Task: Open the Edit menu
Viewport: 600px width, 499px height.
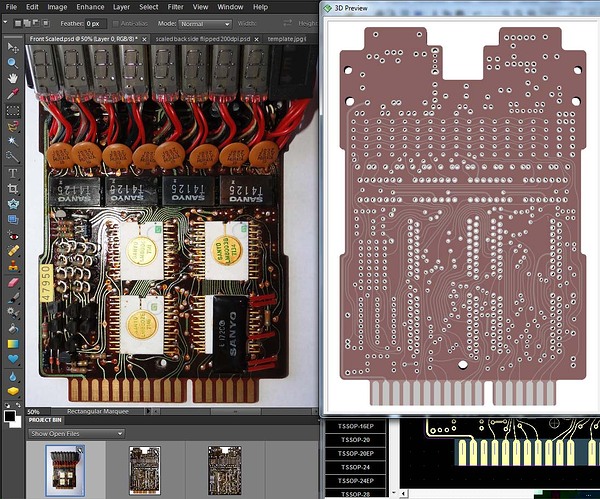Action: (32, 7)
